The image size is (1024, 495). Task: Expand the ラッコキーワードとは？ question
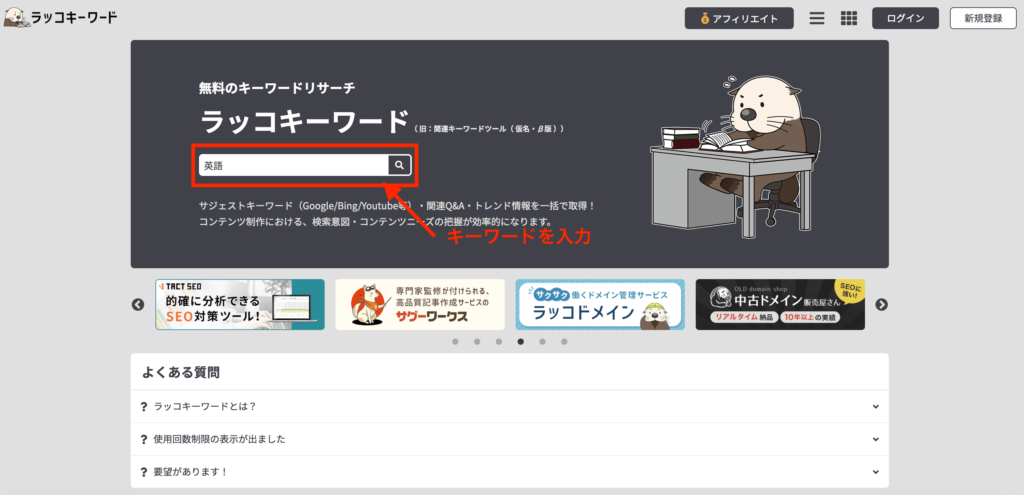pos(509,406)
